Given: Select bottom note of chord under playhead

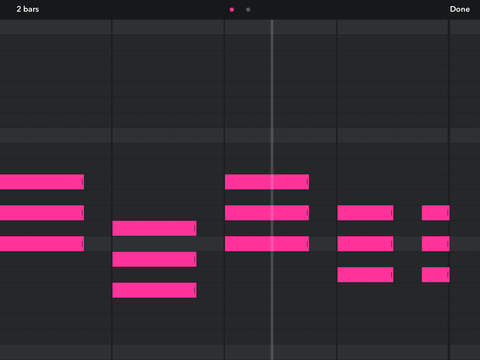Looking at the screenshot, I should pos(267,244).
